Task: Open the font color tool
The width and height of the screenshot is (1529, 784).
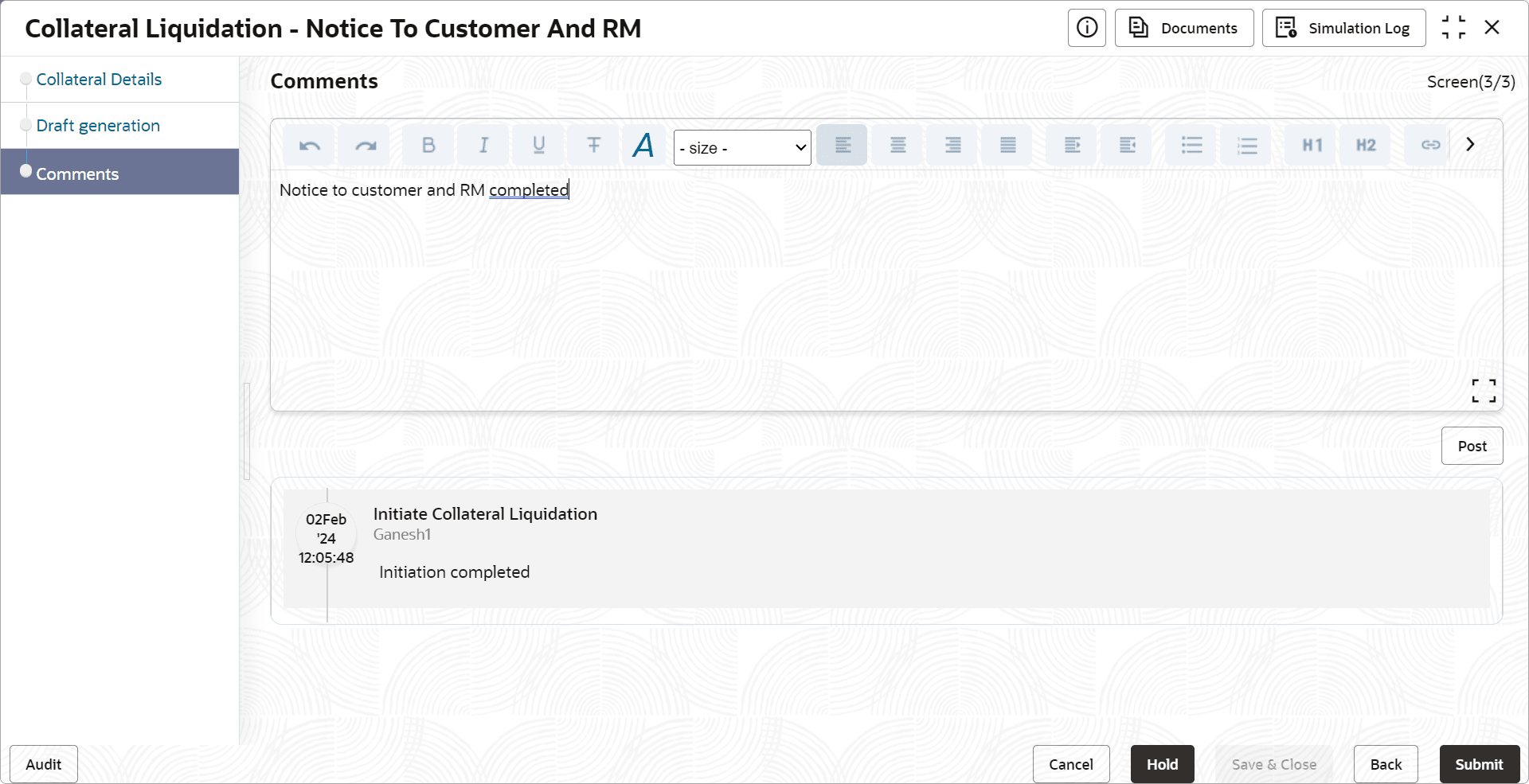Action: (x=643, y=146)
